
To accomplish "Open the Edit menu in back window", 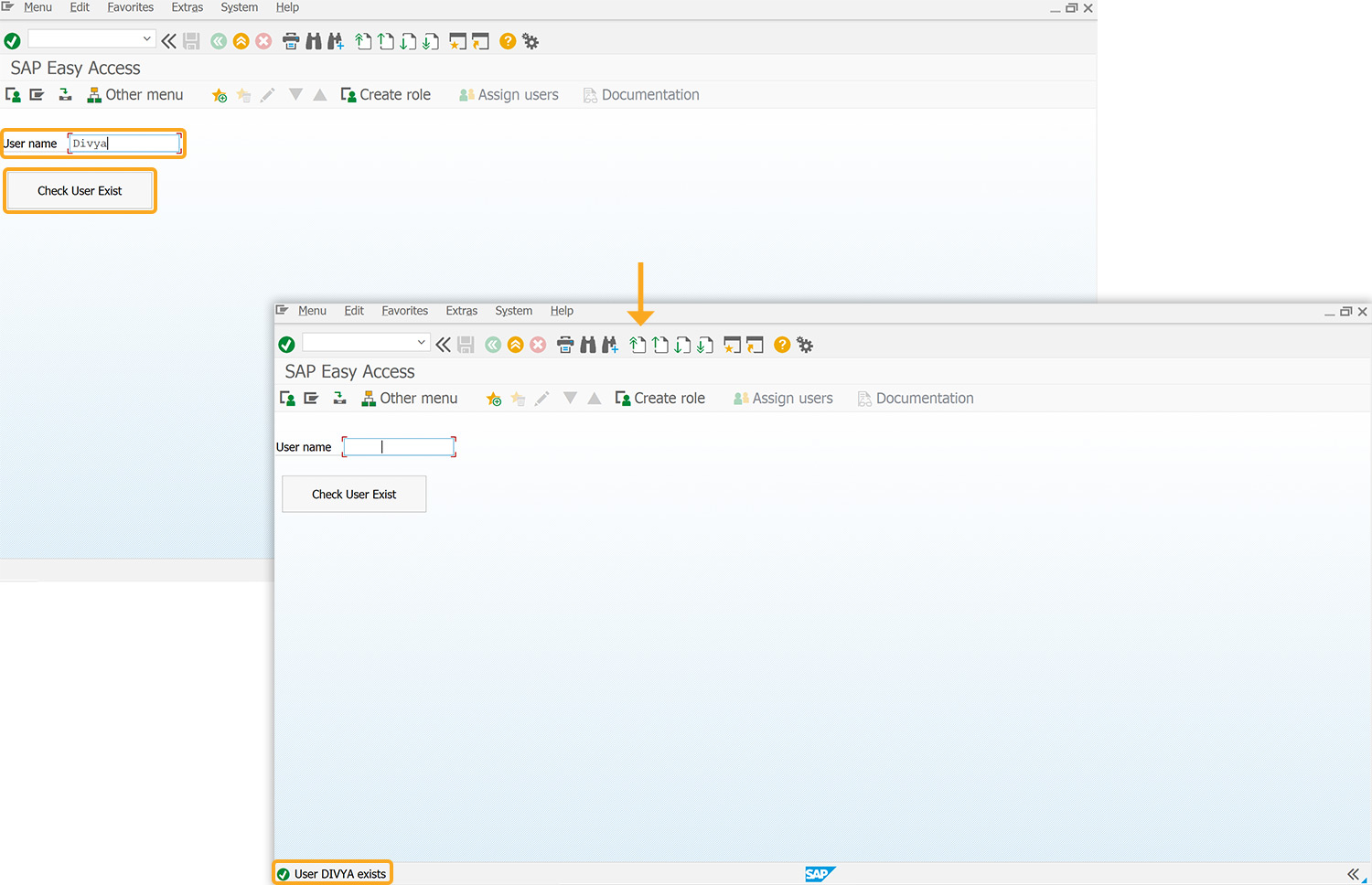I will [x=80, y=7].
